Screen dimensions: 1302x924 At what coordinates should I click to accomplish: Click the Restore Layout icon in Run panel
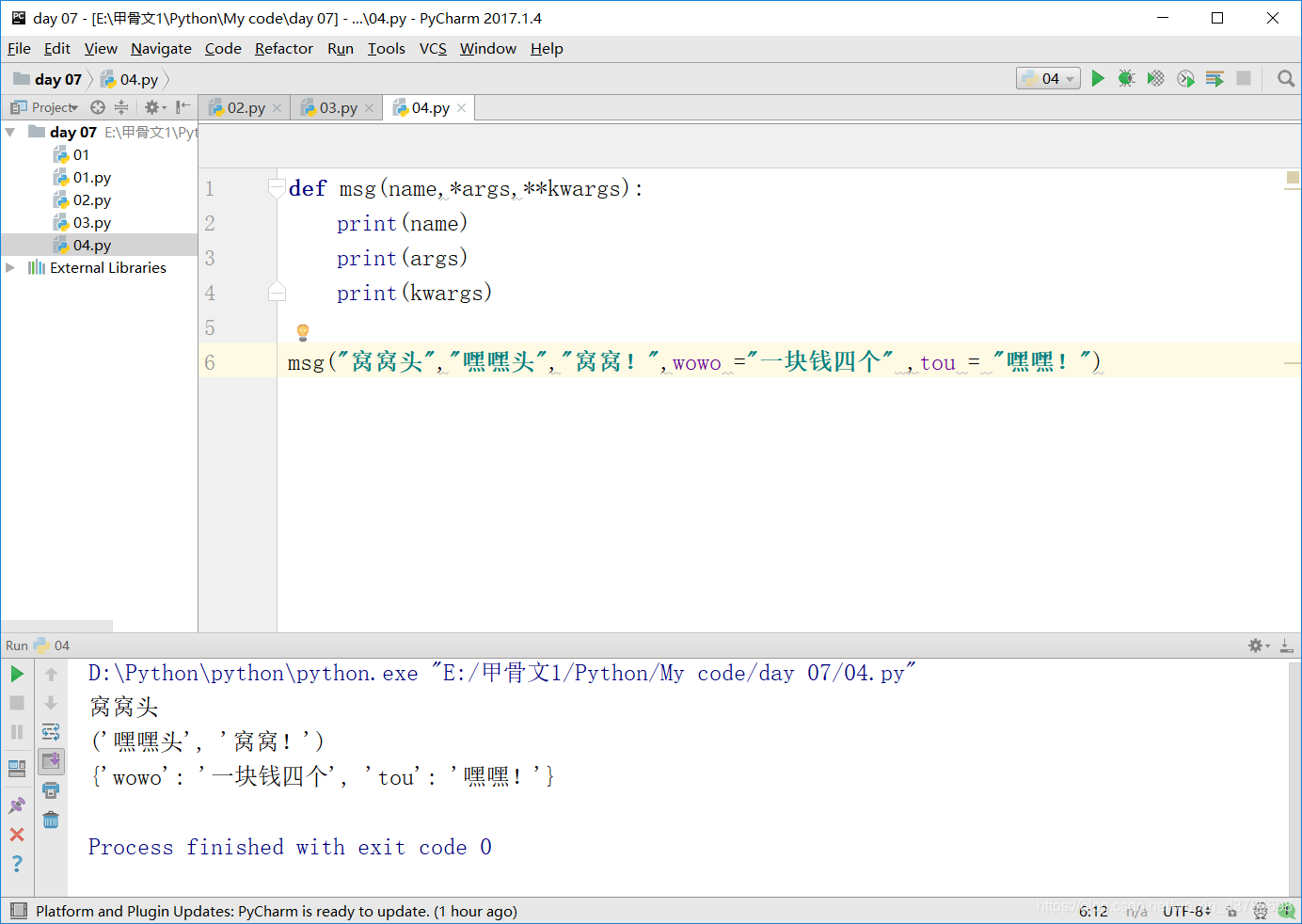[x=17, y=769]
